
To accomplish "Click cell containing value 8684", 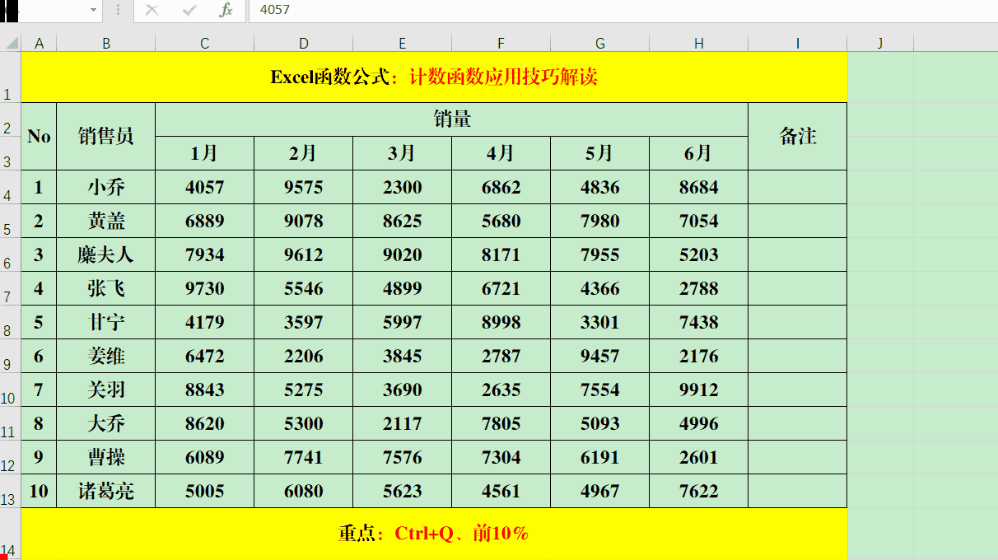I will (699, 187).
